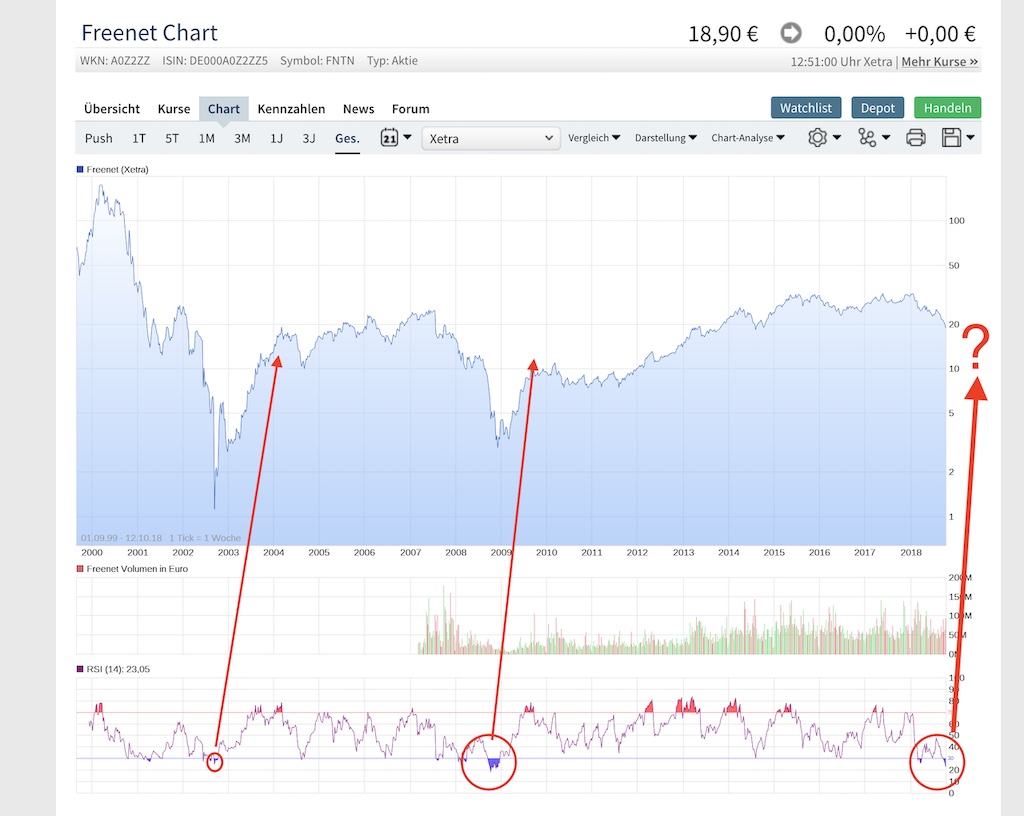This screenshot has height=816, width=1024.
Task: Open the calendar date range picker
Action: (389, 138)
